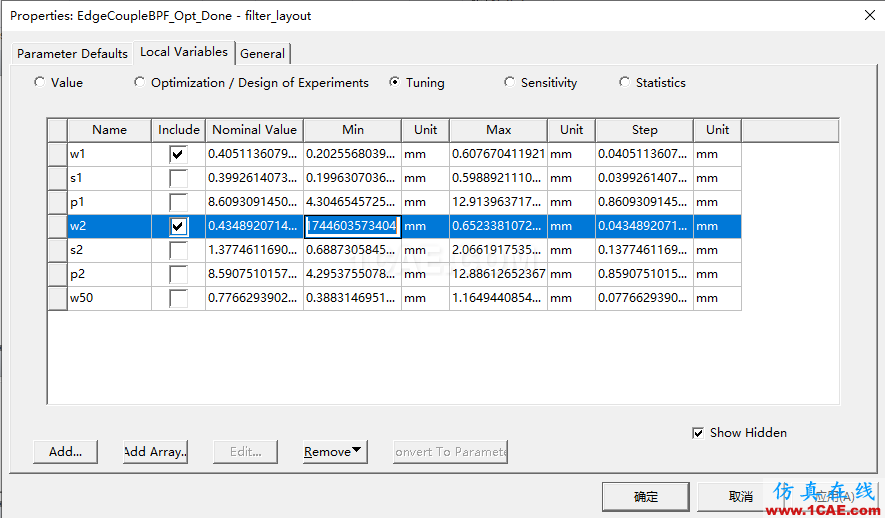The height and width of the screenshot is (518, 885).
Task: Select the p2 name cell
Action: click(109, 274)
